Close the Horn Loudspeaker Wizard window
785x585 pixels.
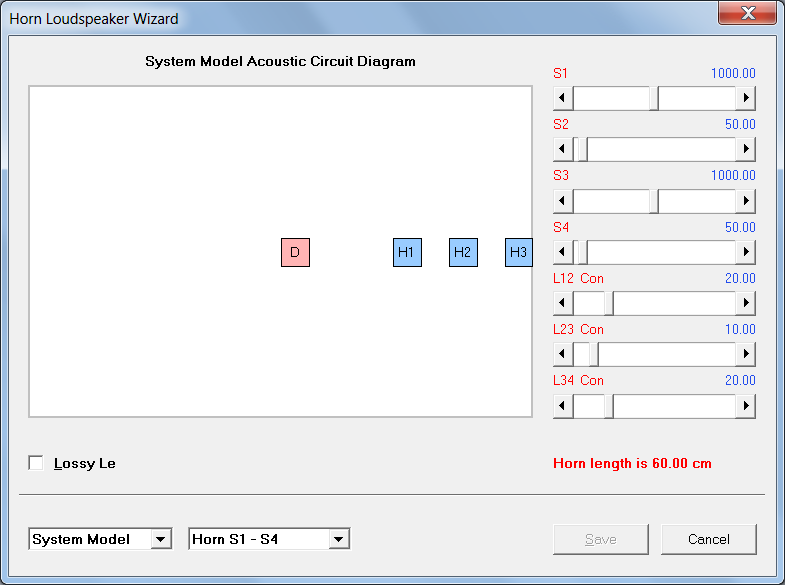click(747, 13)
